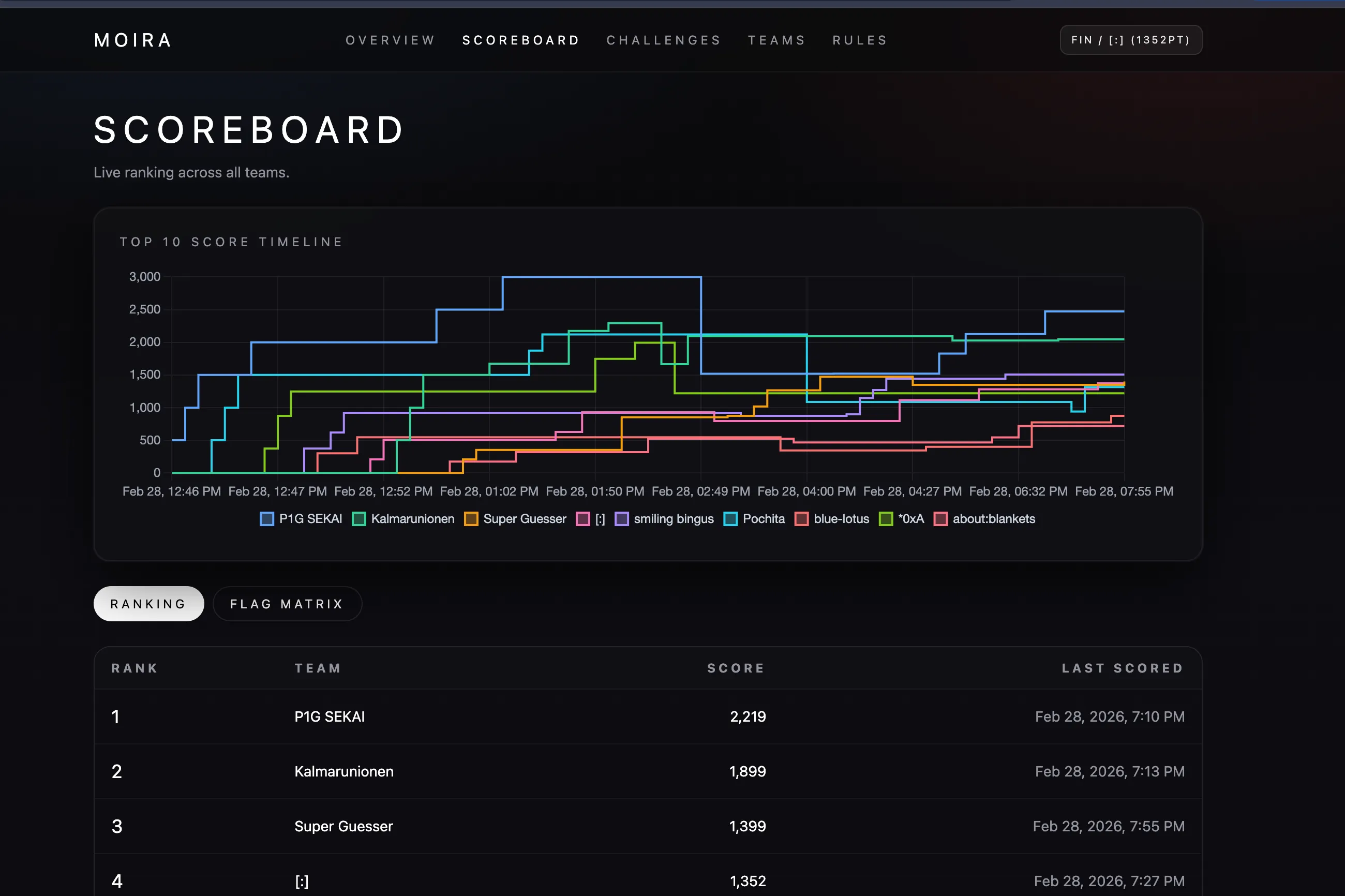
Task: Toggle Pochita legend color box
Action: pyautogui.click(x=730, y=519)
